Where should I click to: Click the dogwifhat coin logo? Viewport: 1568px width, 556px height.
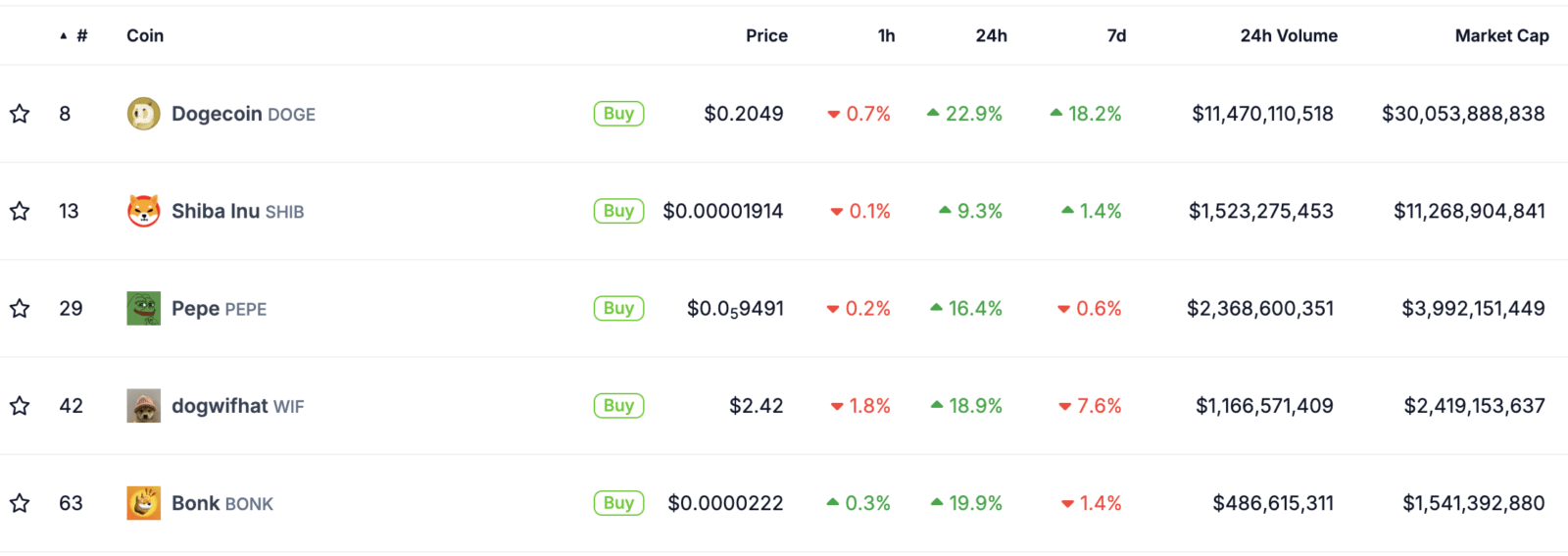(x=143, y=406)
